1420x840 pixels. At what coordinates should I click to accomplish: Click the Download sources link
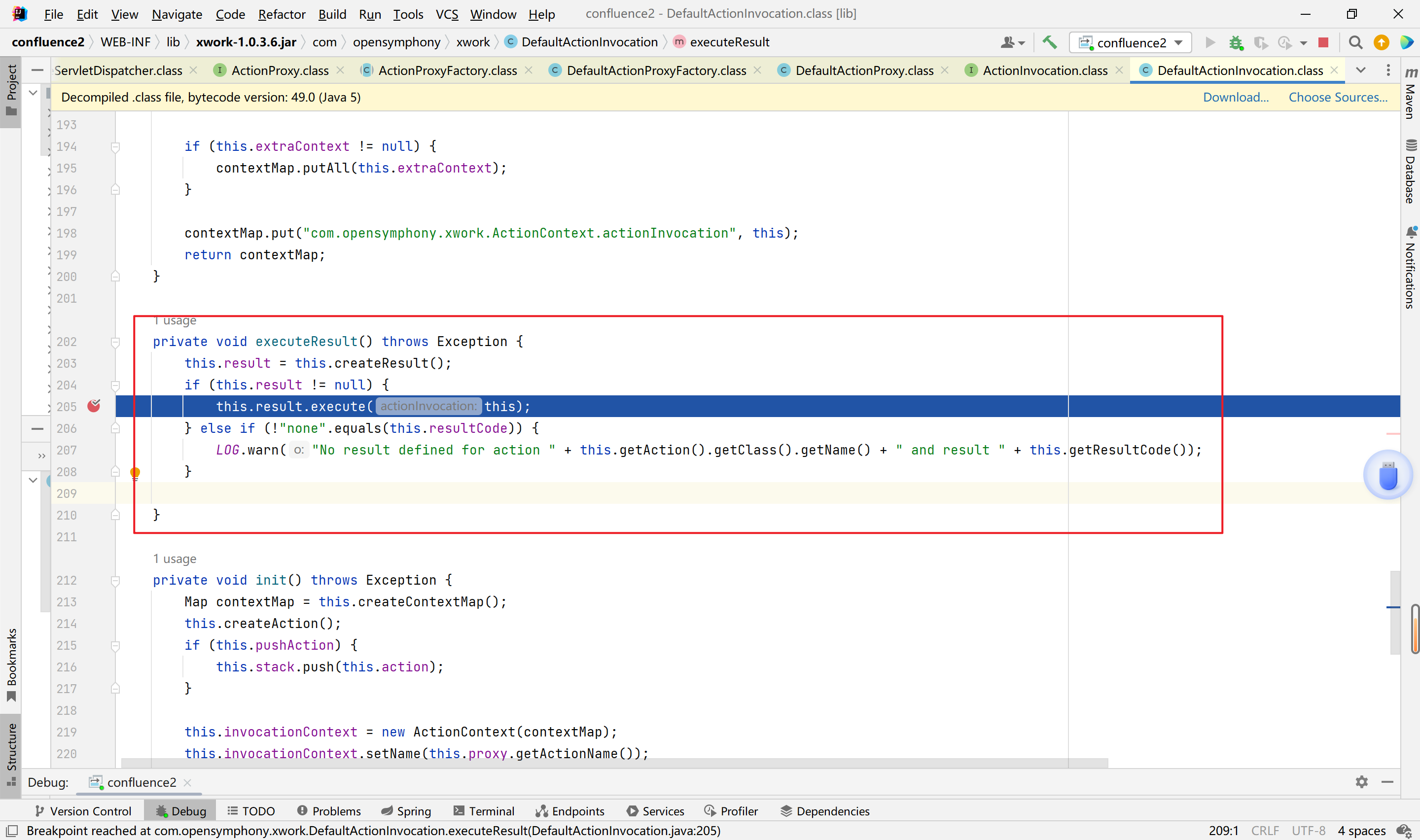click(x=1237, y=97)
